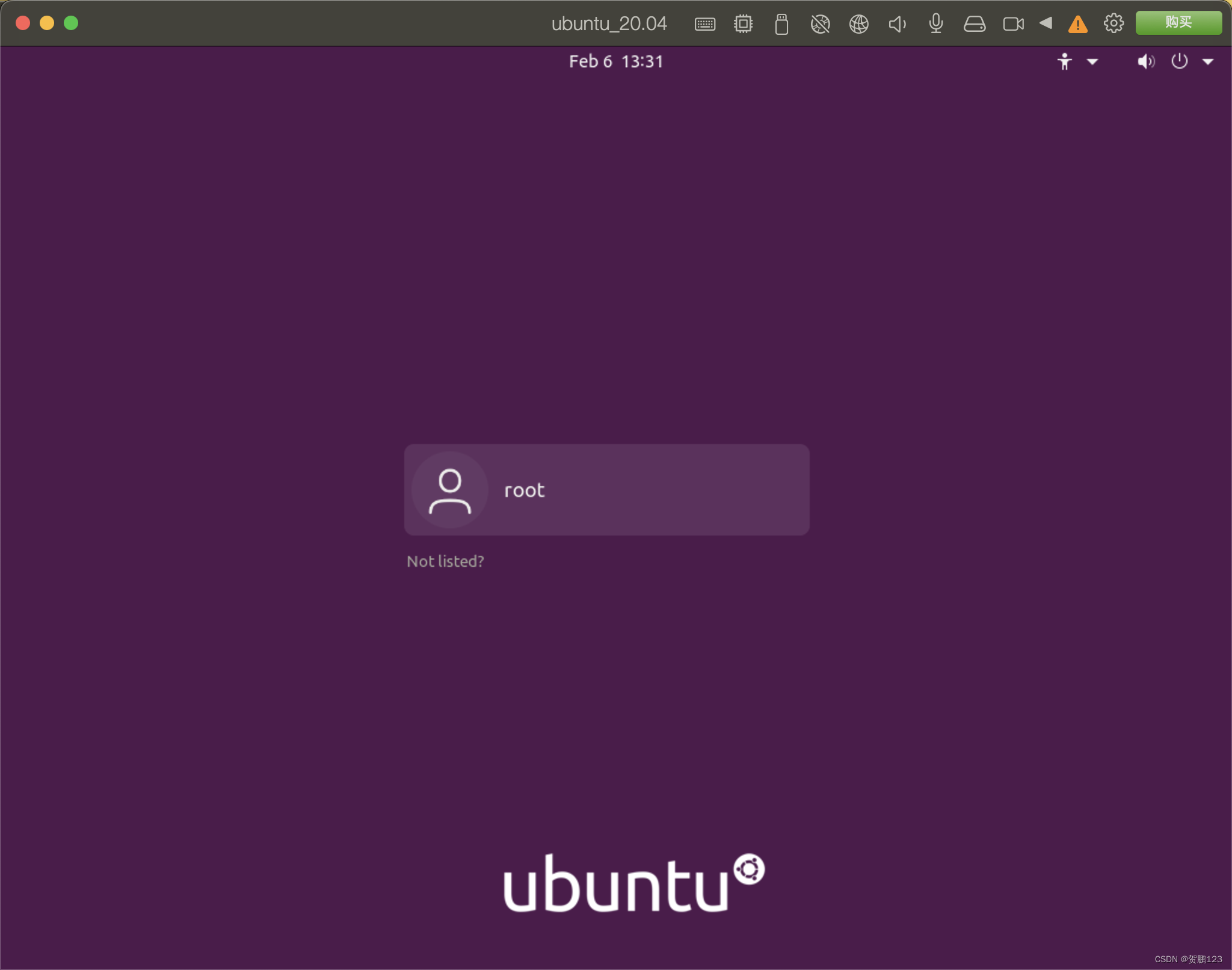1232x970 pixels.
Task: Click the Ubuntu volume icon in top bar
Action: (1145, 61)
